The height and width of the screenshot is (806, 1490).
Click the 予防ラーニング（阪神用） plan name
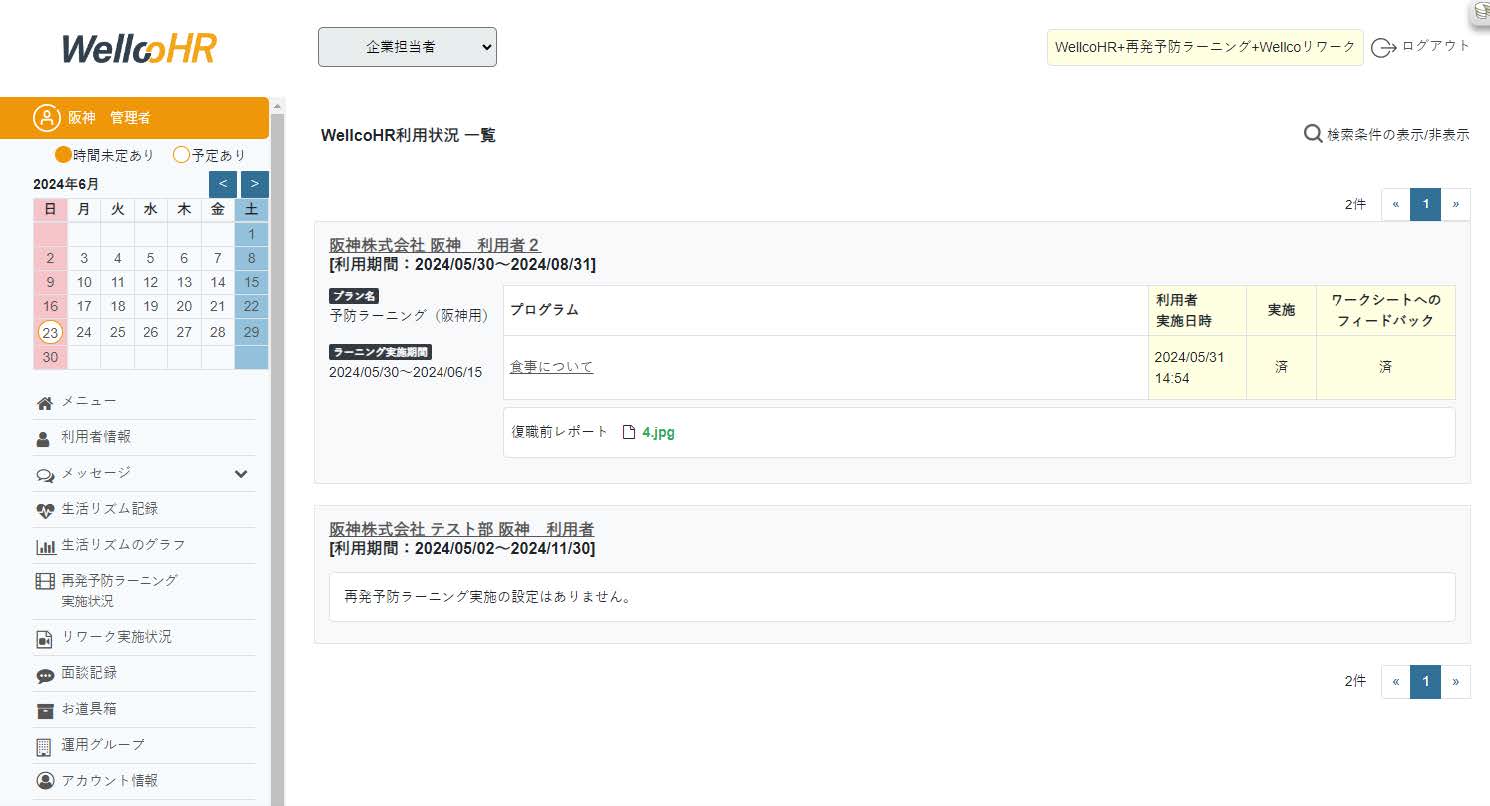tap(409, 316)
